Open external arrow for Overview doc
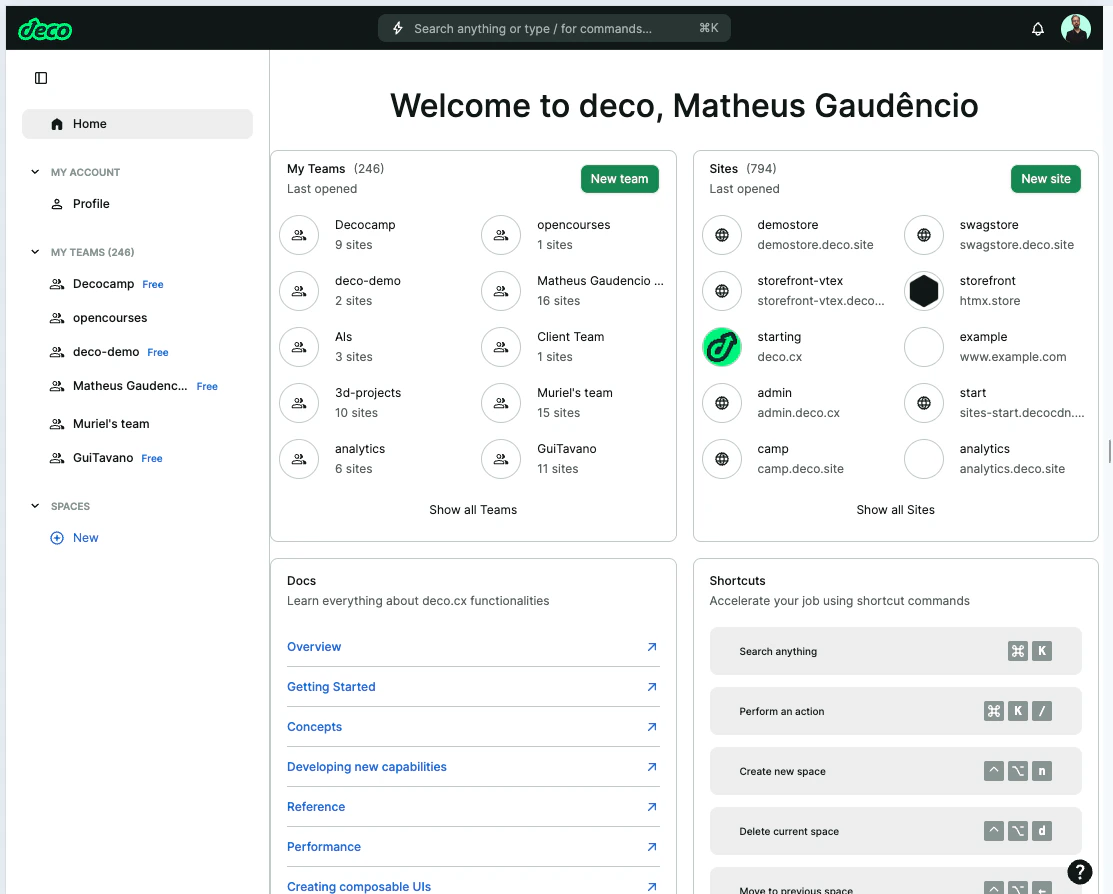Viewport: 1113px width, 894px height. click(x=652, y=647)
